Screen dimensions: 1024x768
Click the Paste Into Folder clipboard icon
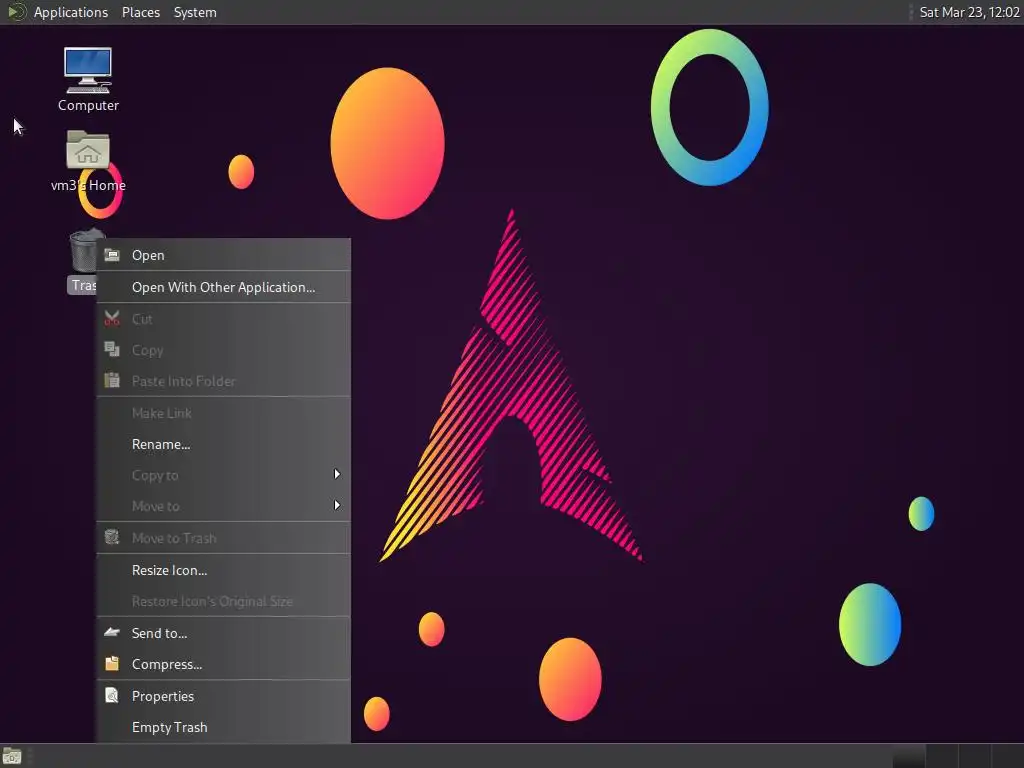tap(112, 380)
